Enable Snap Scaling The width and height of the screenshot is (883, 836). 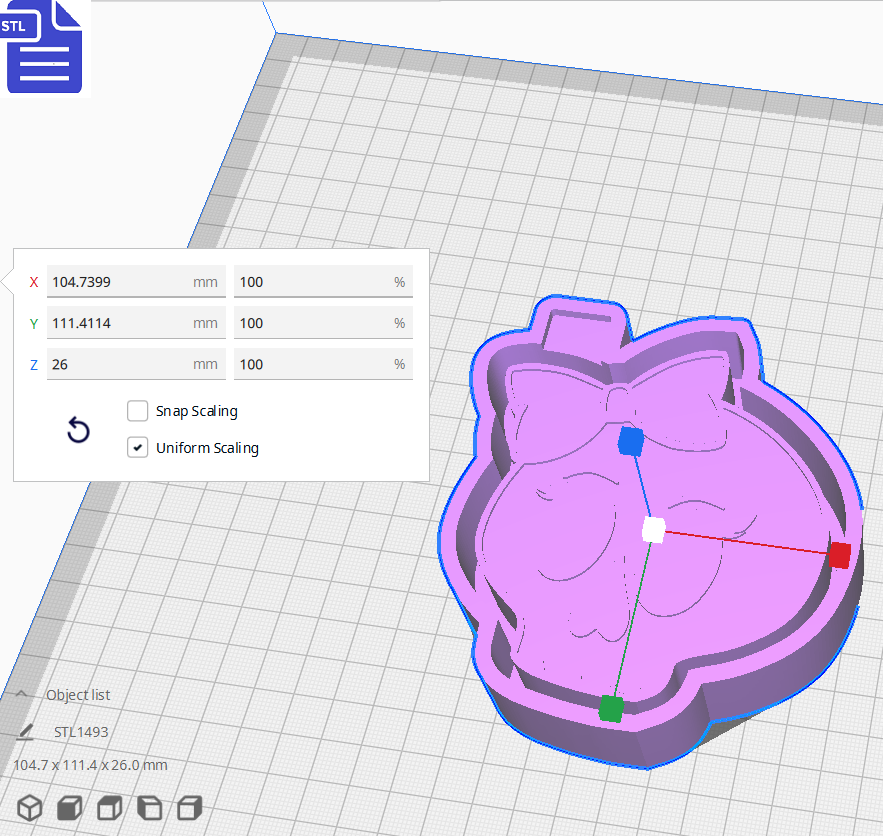[137, 411]
